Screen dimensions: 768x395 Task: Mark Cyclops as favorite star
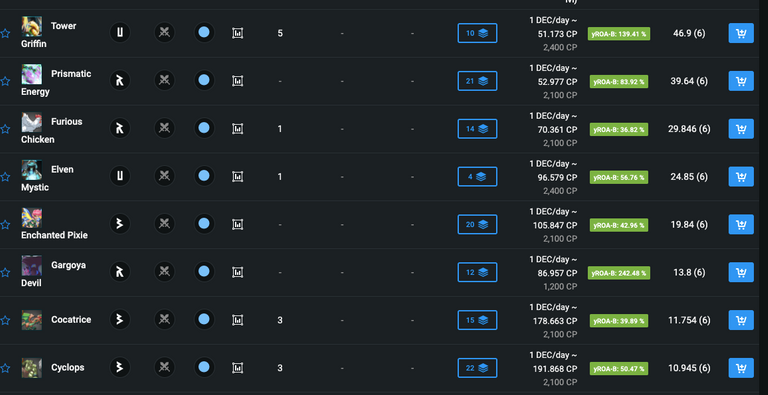(5, 368)
